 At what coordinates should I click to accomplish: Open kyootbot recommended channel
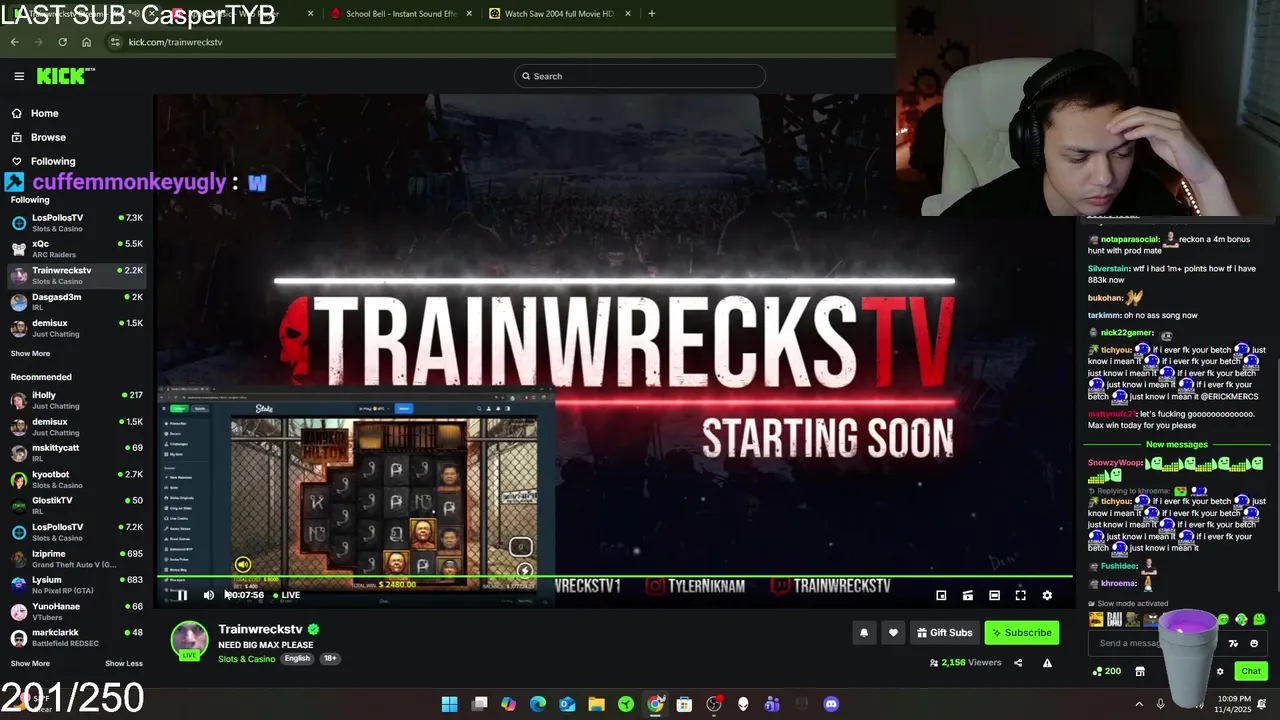click(77, 479)
